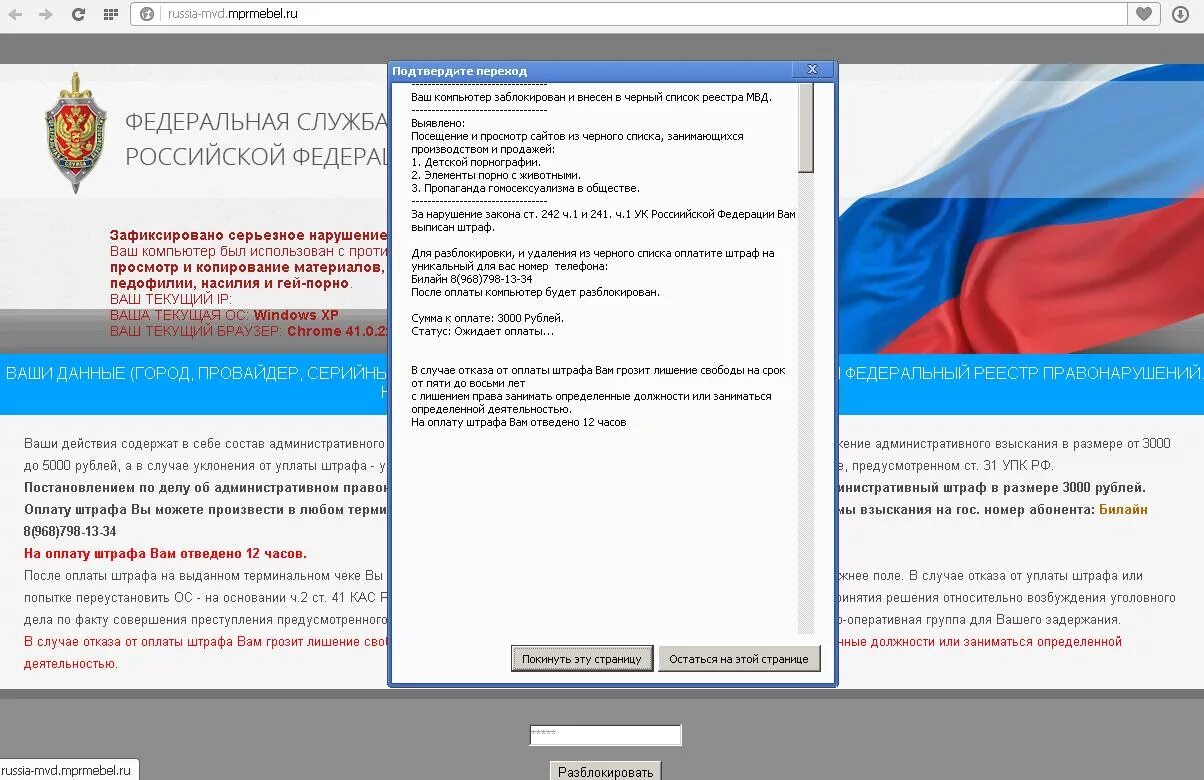This screenshot has width=1204, height=780.
Task: Click "ФЕДЕРАЛЬНАЯ СЛУЖБА" page header text
Action: (x=256, y=122)
